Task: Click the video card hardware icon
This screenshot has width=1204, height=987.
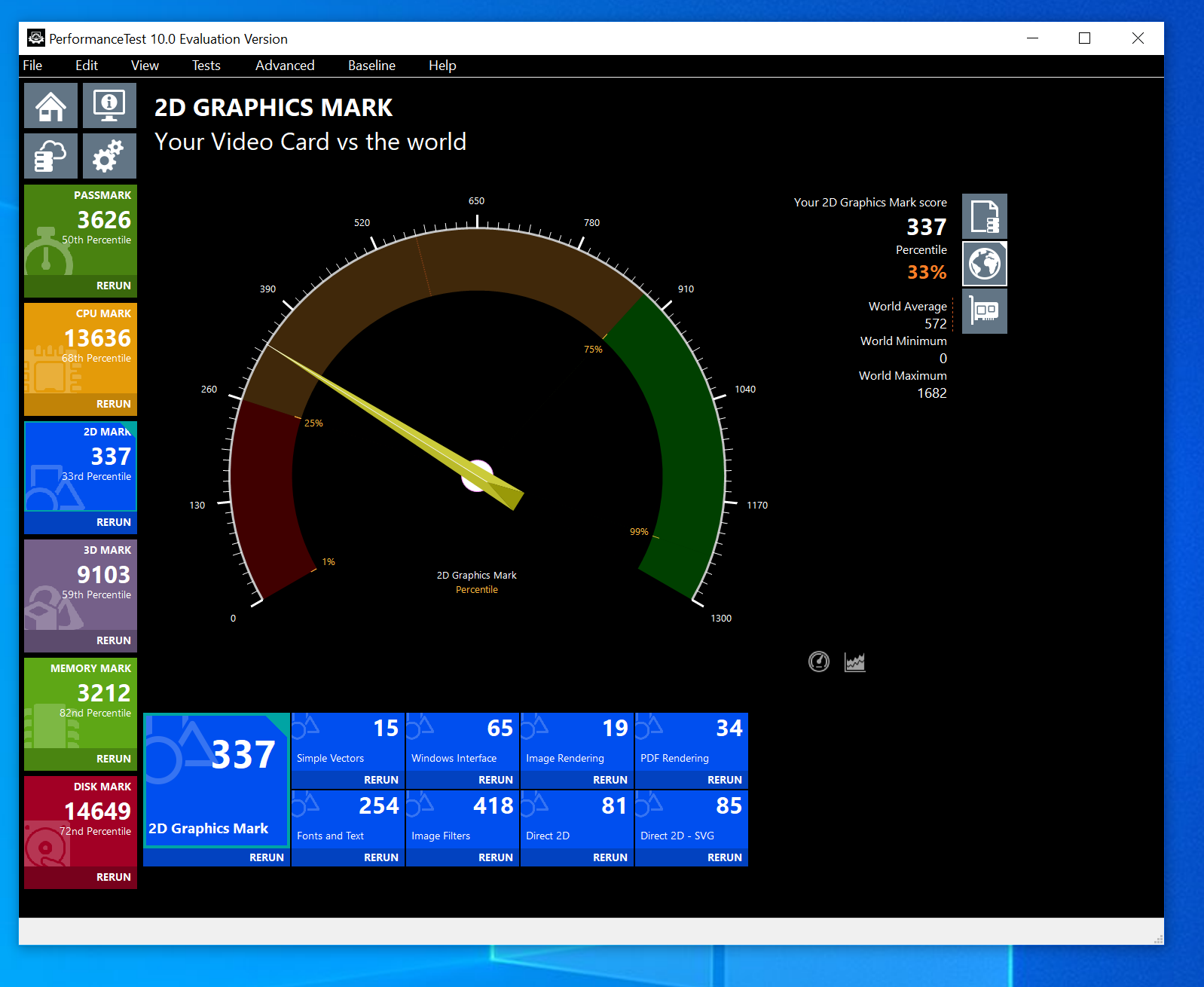Action: 985,311
